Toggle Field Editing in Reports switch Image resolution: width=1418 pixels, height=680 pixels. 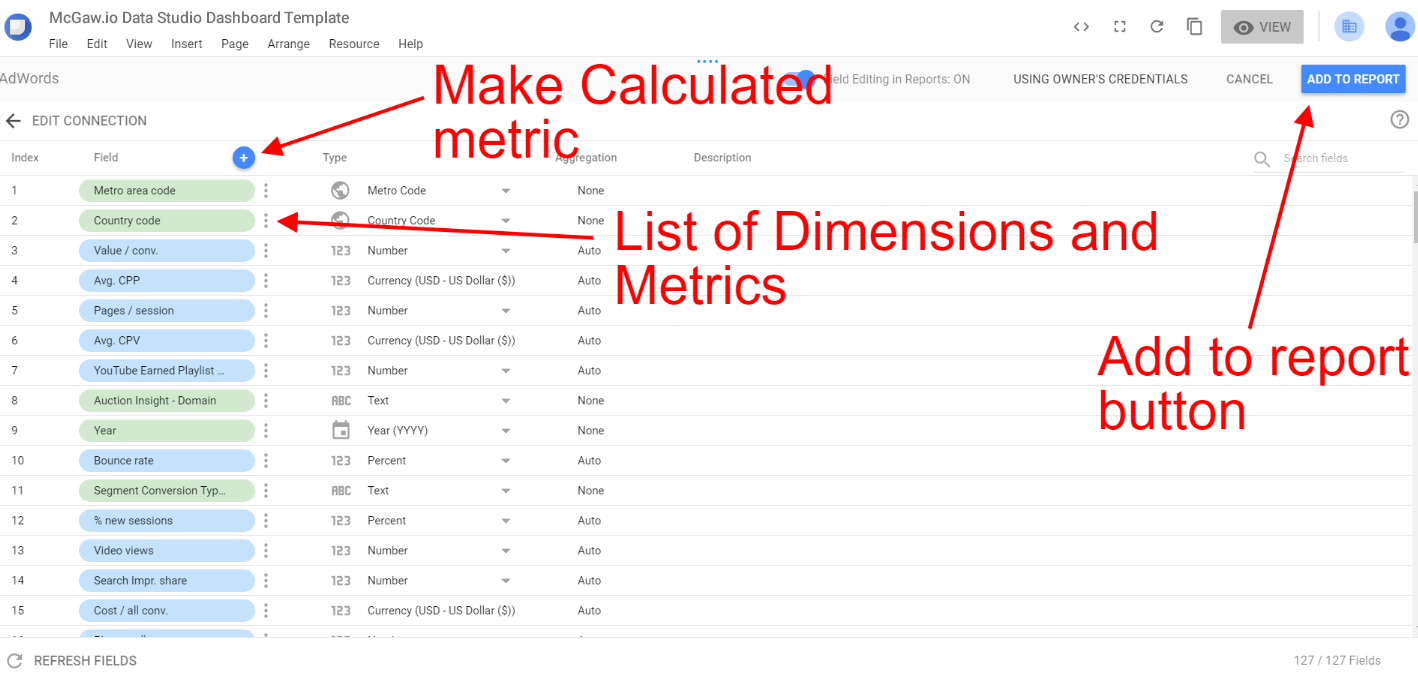[x=800, y=79]
